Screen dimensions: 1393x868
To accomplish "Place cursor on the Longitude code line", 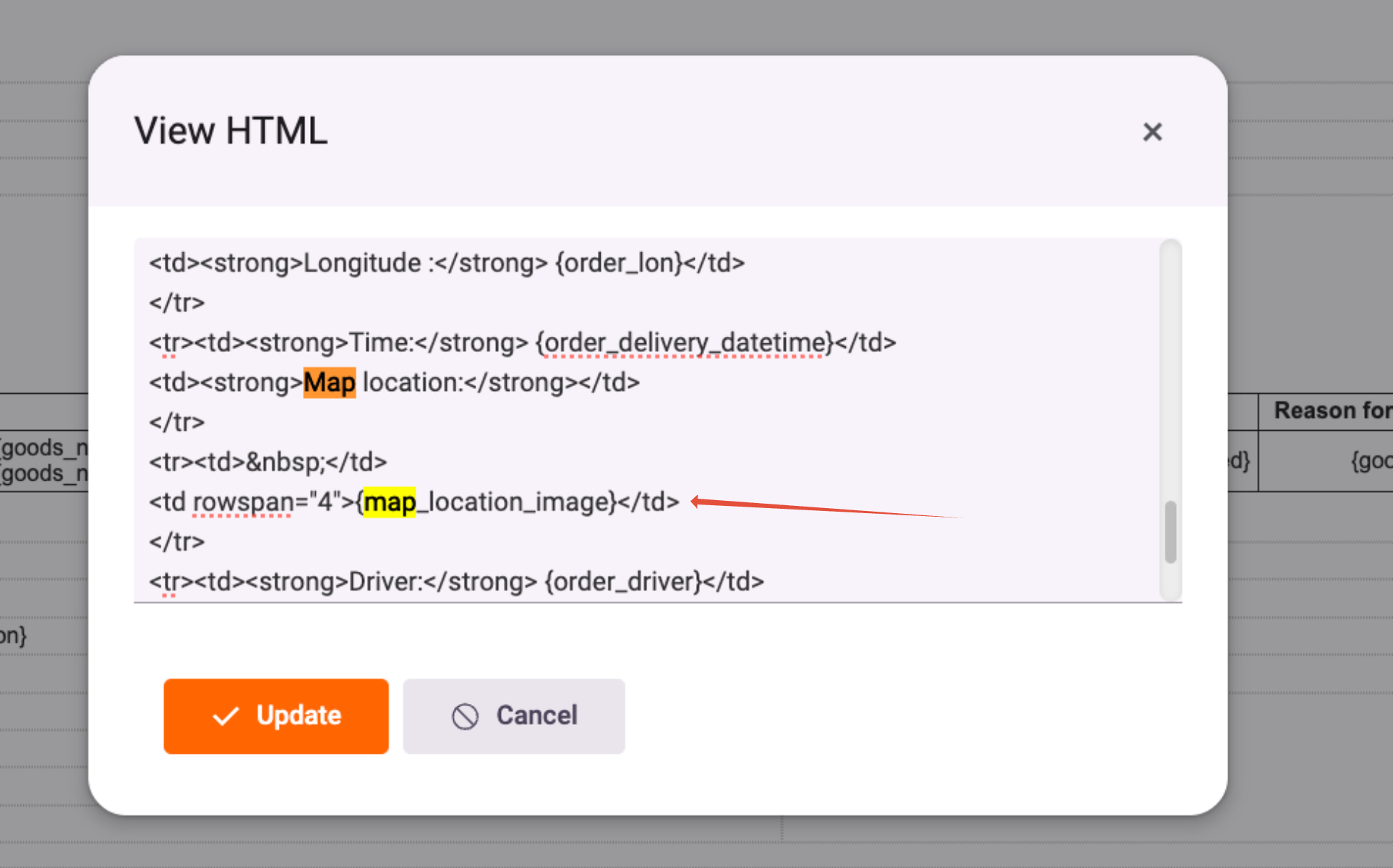I will point(361,263).
